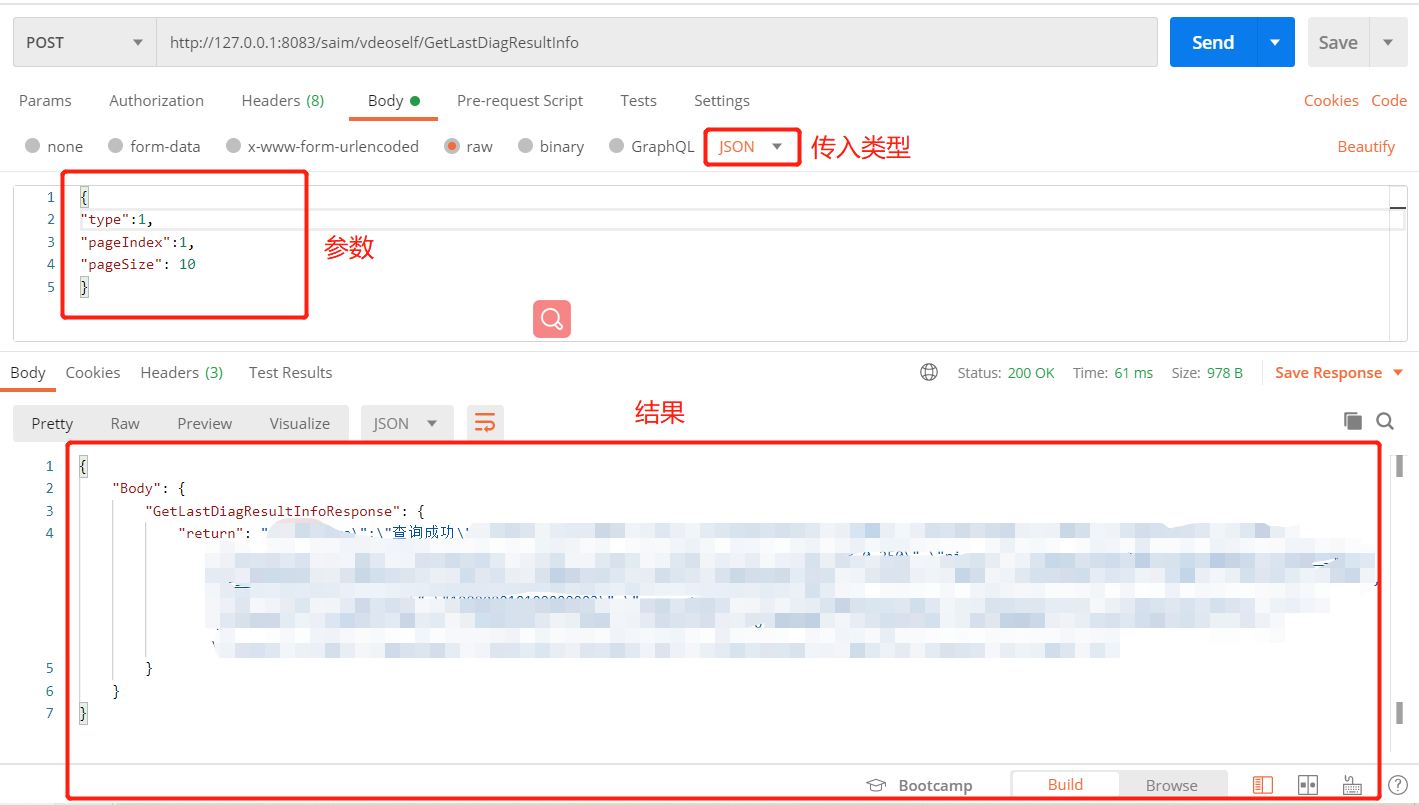This screenshot has width=1419, height=805.
Task: Switch to the response Body tab
Action: [x=28, y=373]
